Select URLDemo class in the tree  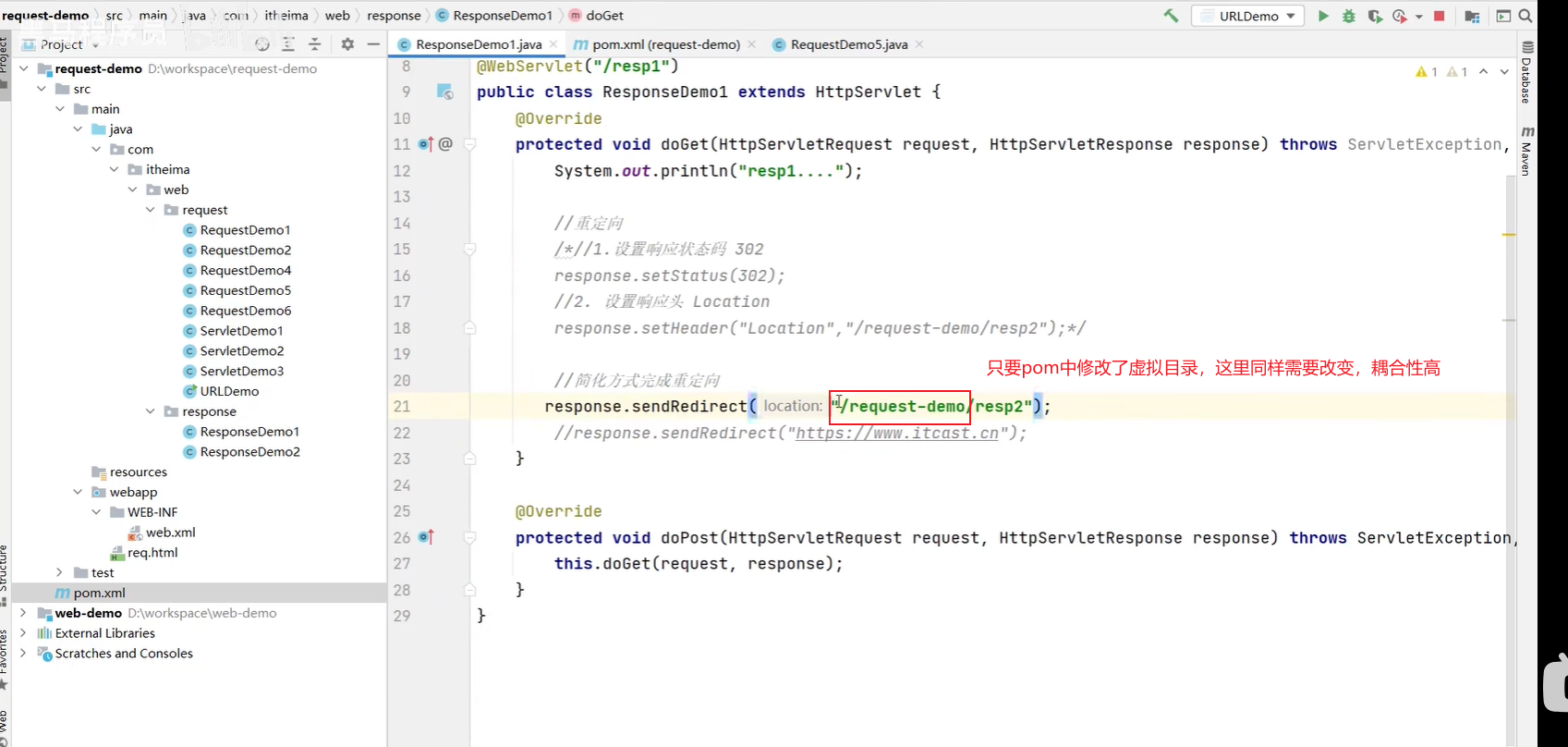coord(229,391)
